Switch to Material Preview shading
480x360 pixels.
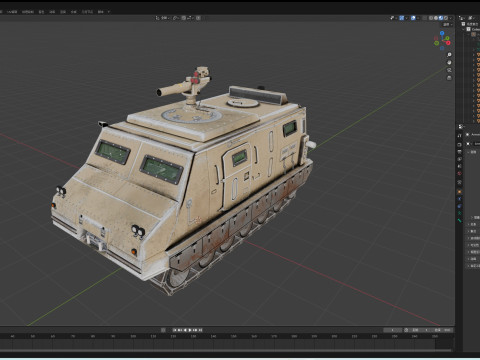coord(441,18)
